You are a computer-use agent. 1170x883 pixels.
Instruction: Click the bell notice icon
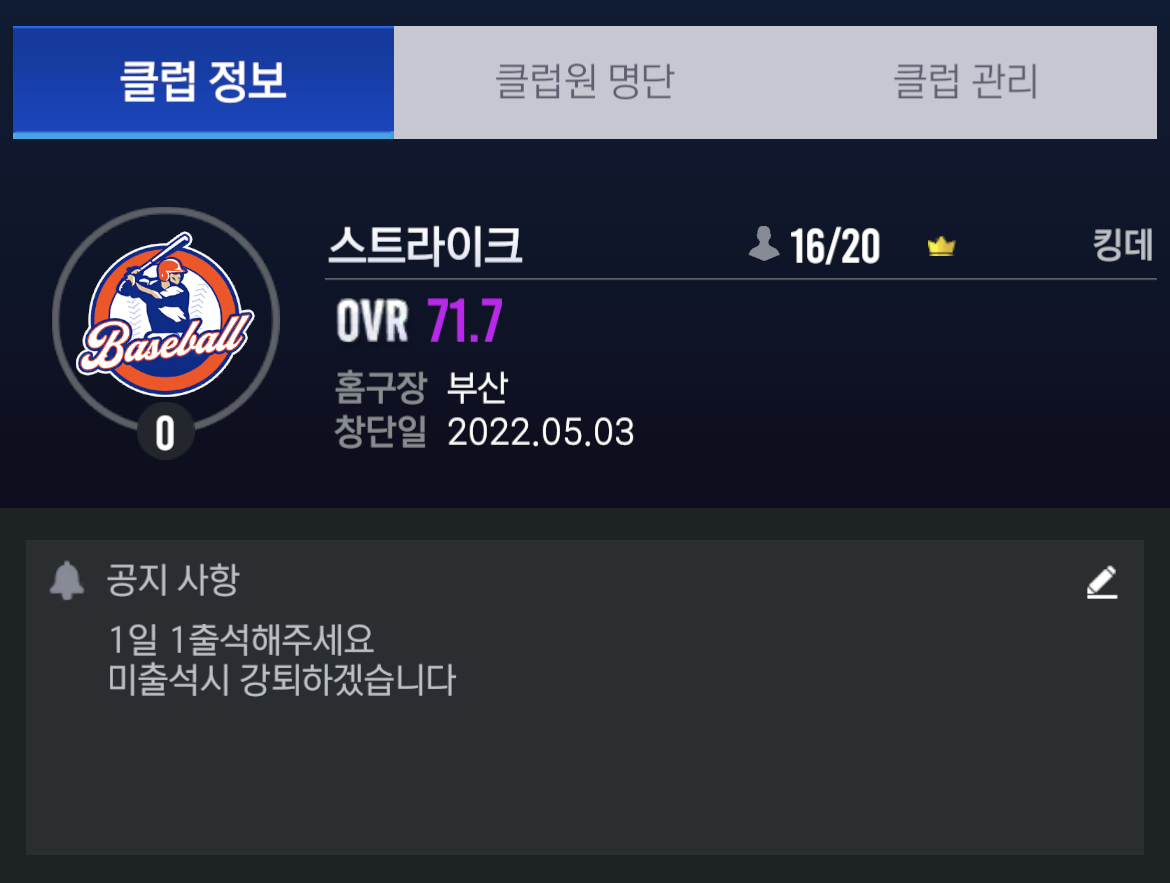[x=67, y=580]
